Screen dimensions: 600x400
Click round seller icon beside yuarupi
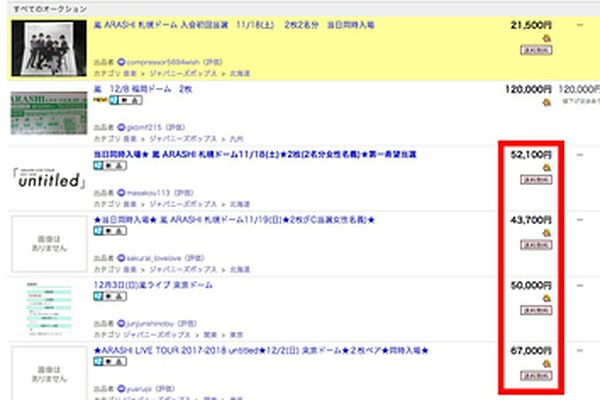click(x=121, y=389)
